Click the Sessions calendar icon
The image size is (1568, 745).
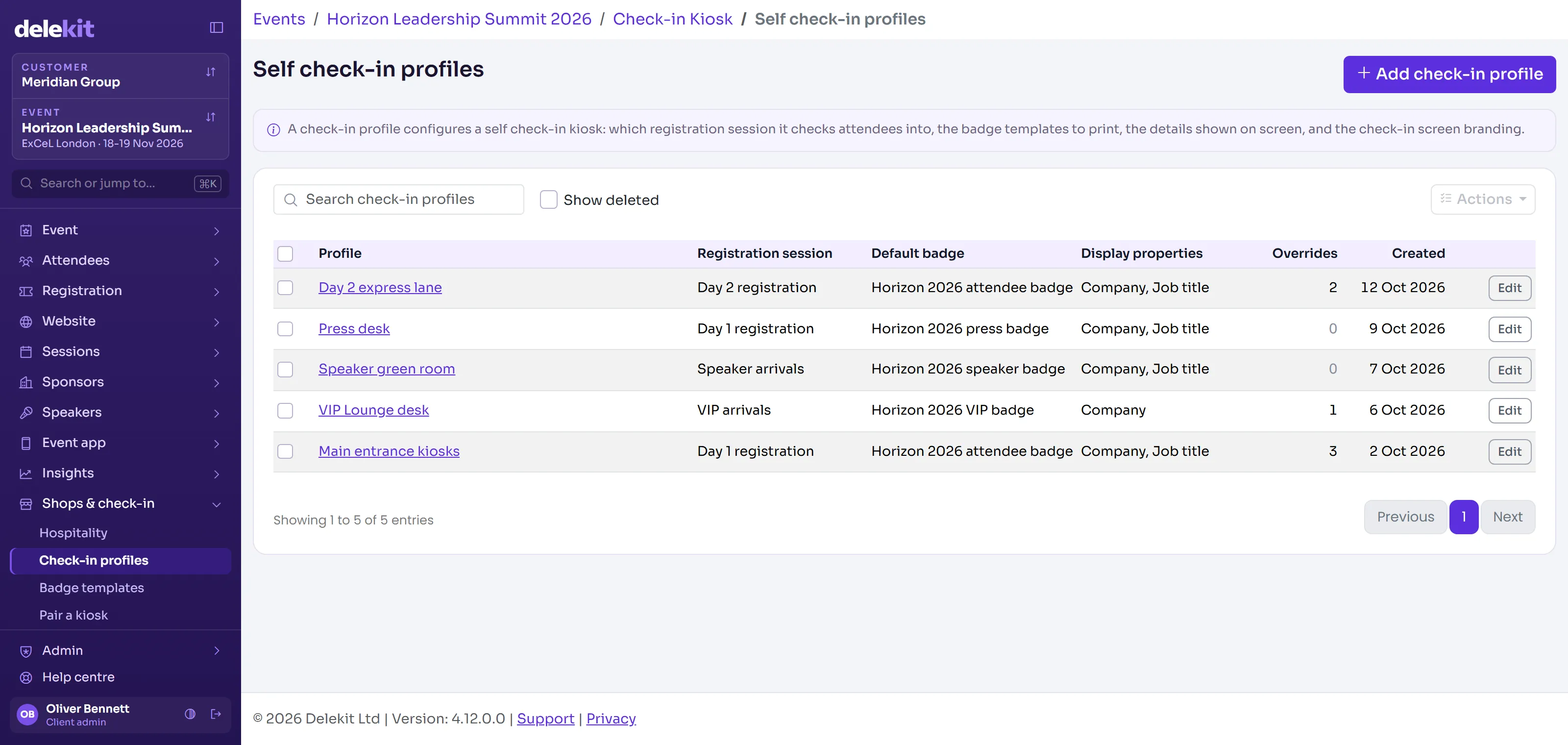[25, 352]
